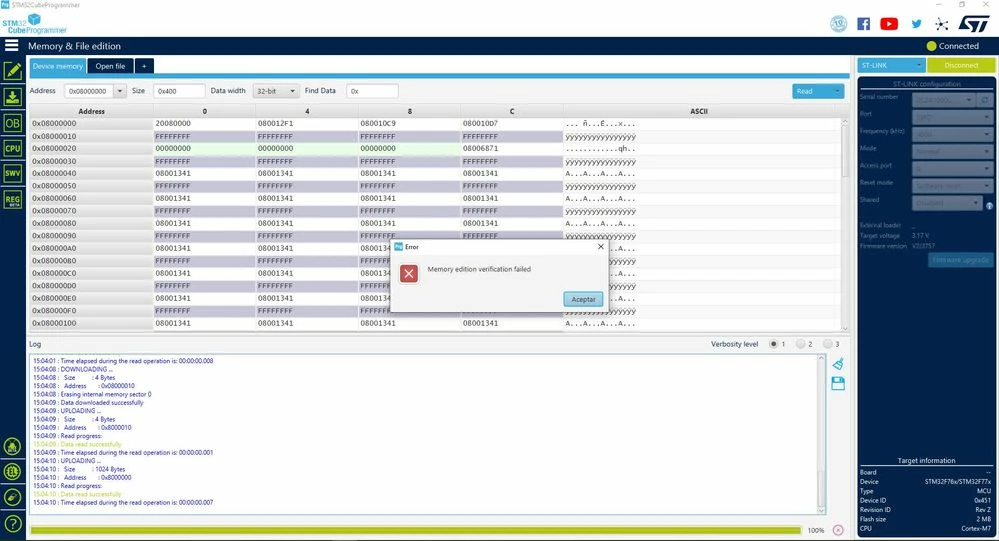Cancel operation with the progress bar X icon
The width and height of the screenshot is (999, 541).
[x=838, y=530]
